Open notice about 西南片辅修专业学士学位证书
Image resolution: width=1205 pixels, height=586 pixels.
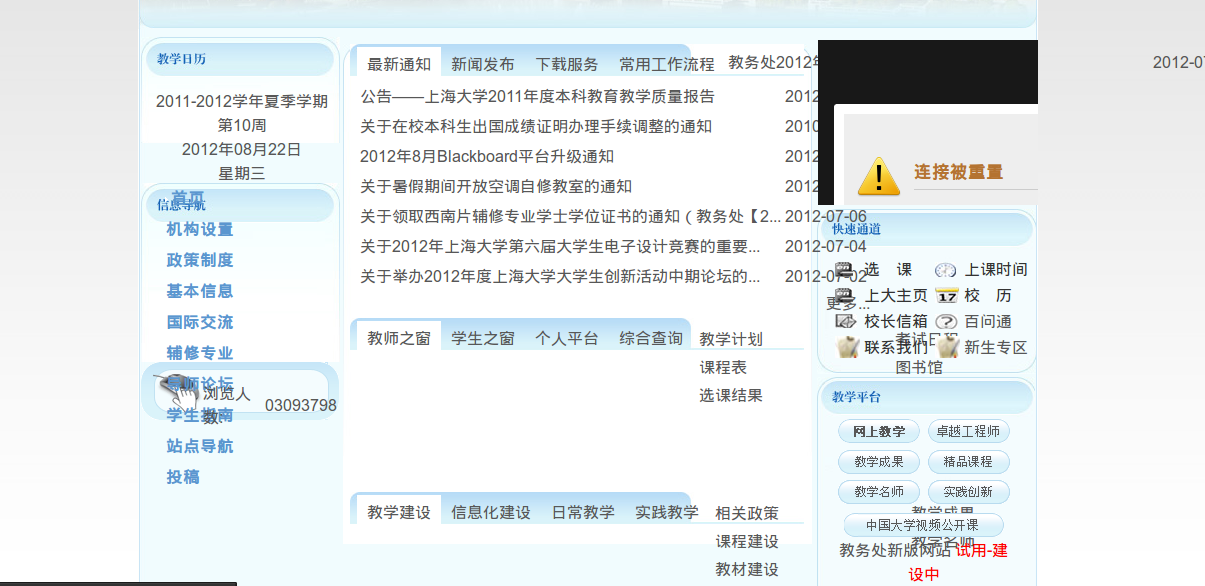tap(571, 217)
